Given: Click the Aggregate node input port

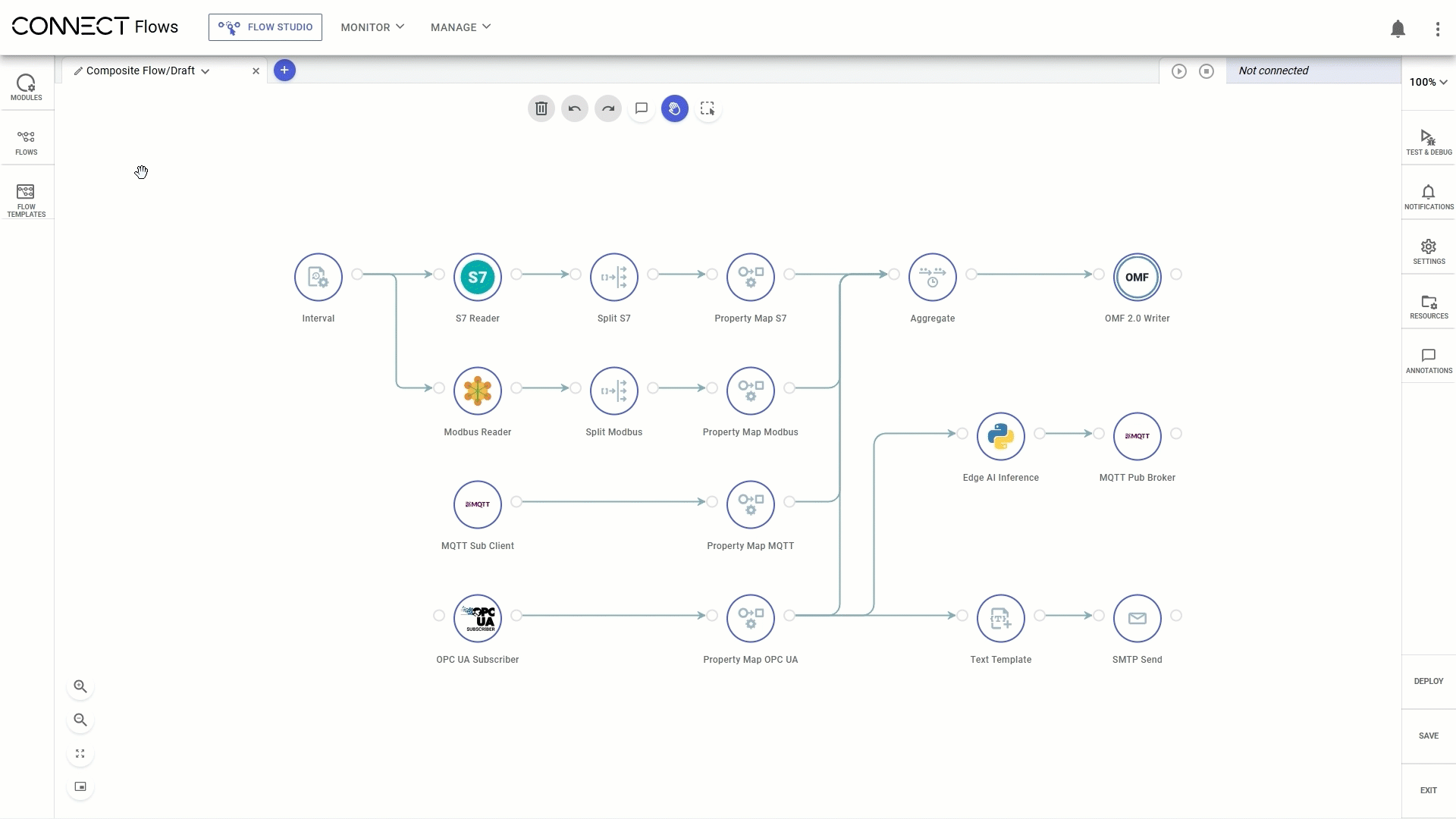Looking at the screenshot, I should coord(894,275).
